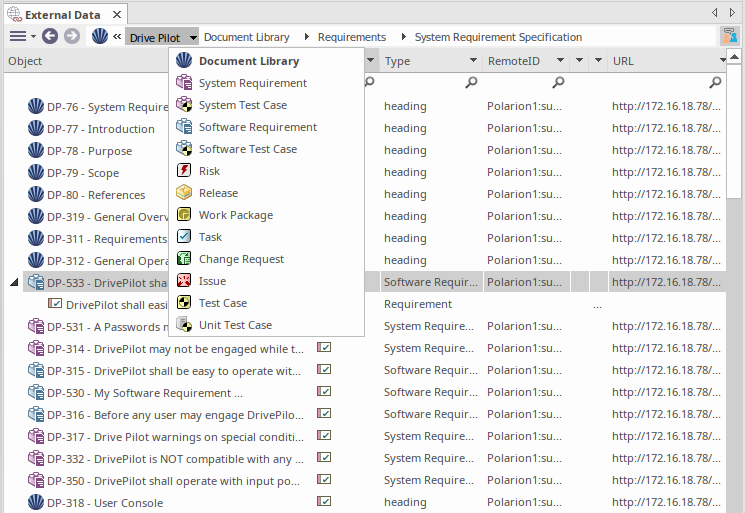The height and width of the screenshot is (513, 745).
Task: Select Software Requirement menu entry
Action: (266, 127)
